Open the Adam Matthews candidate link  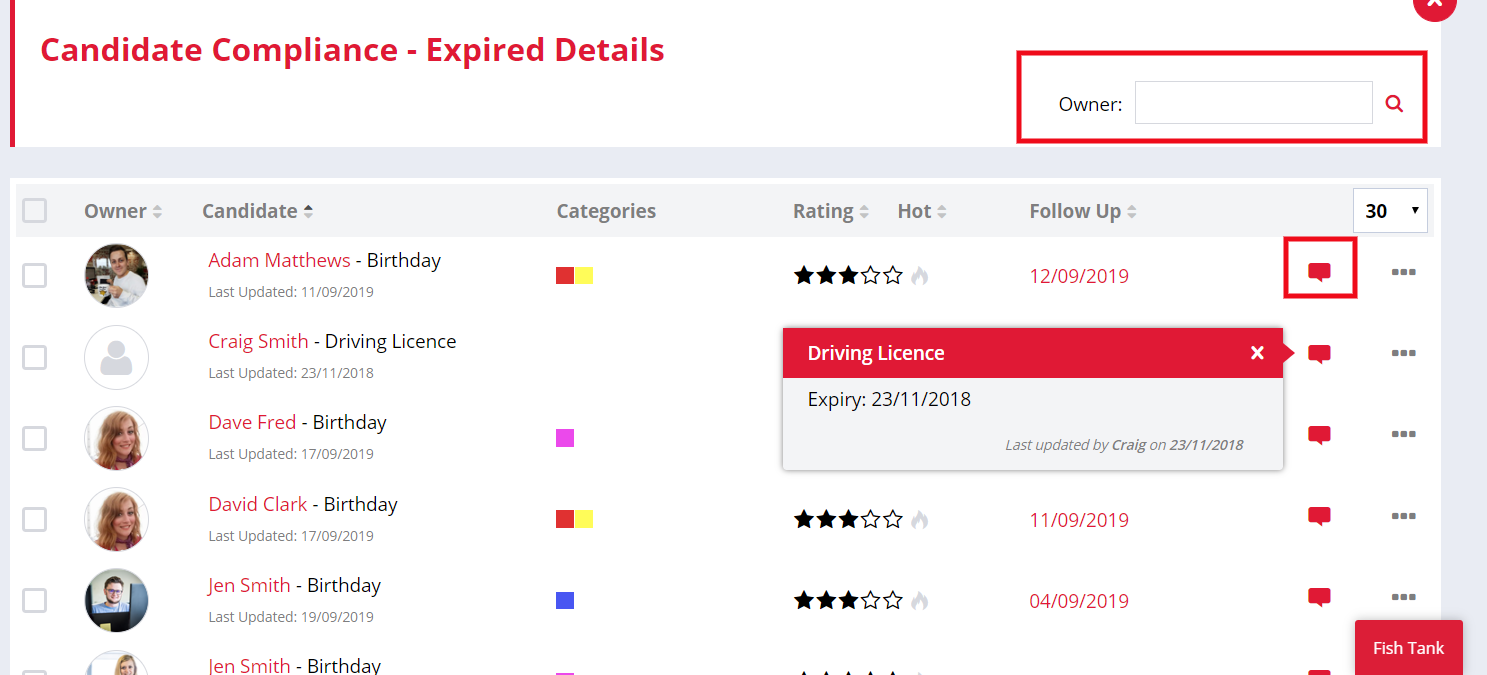[279, 260]
